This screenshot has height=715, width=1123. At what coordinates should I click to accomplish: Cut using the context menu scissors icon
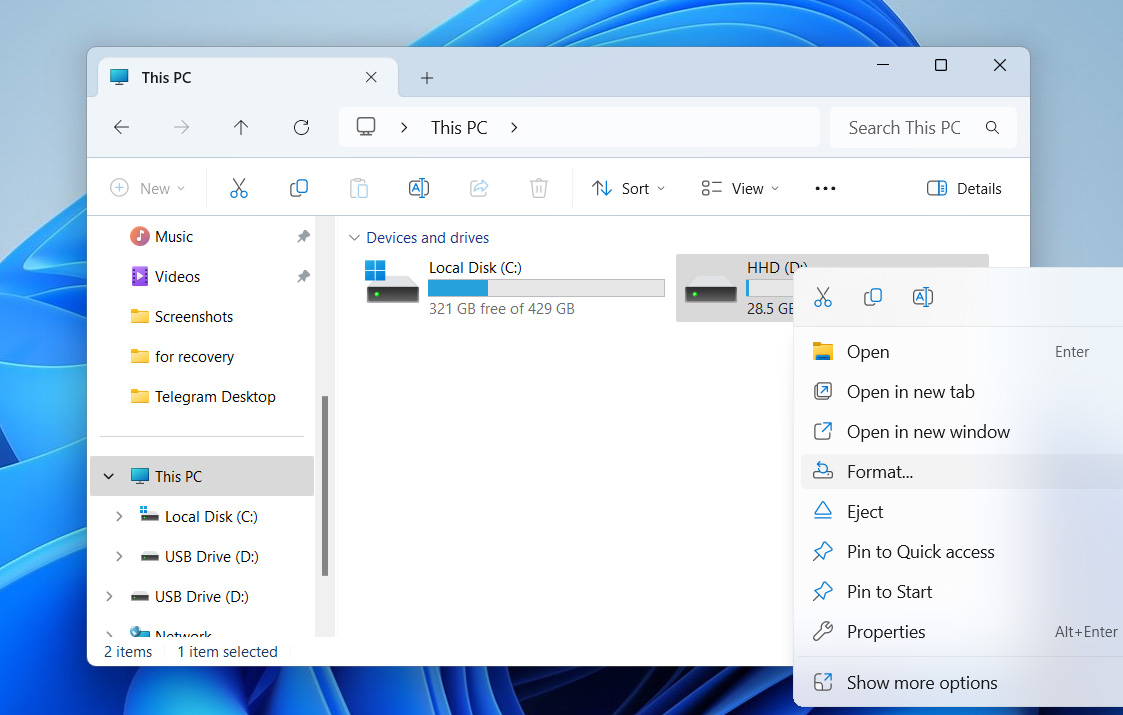pyautogui.click(x=823, y=297)
